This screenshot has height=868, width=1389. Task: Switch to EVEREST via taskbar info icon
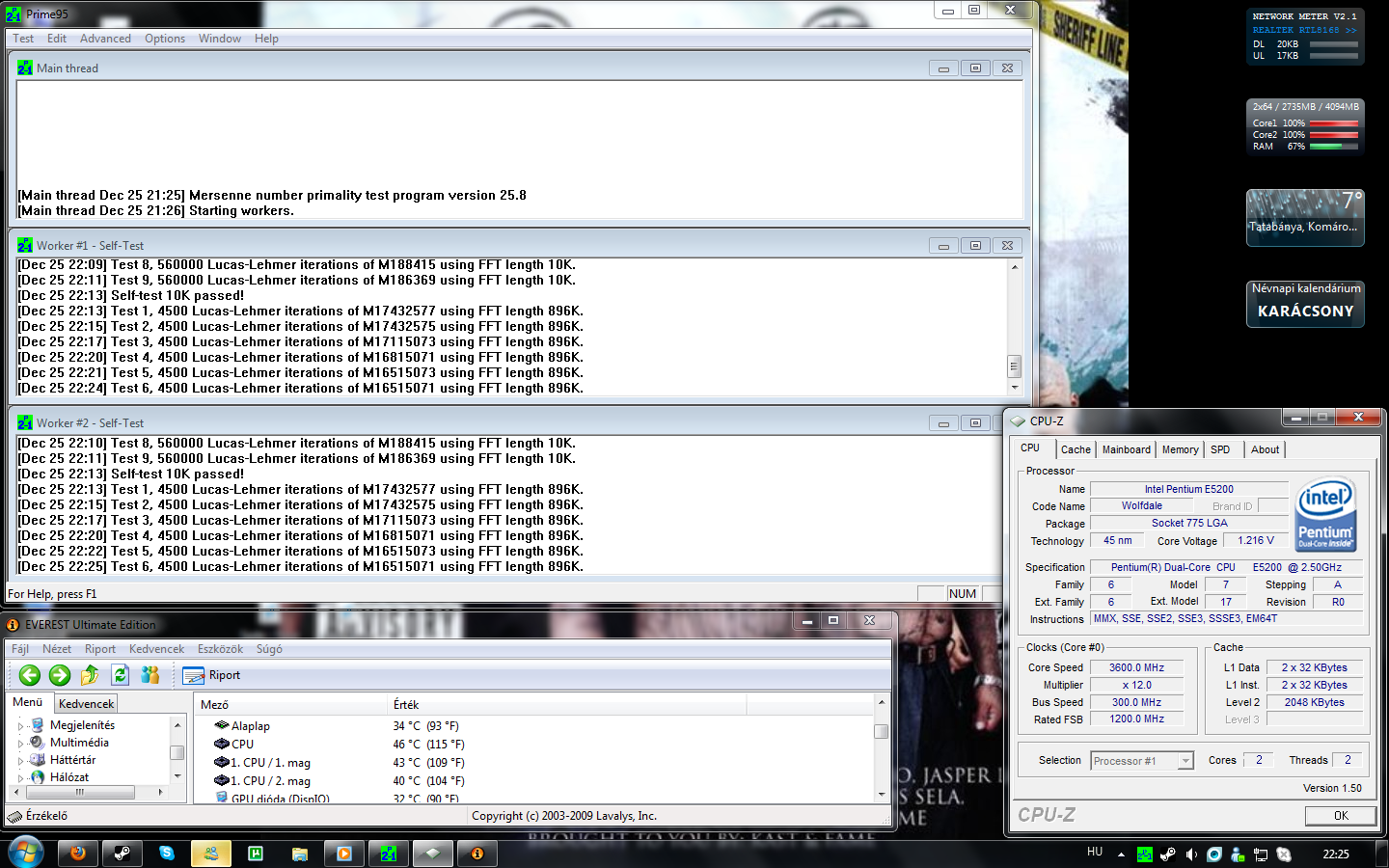click(x=477, y=854)
